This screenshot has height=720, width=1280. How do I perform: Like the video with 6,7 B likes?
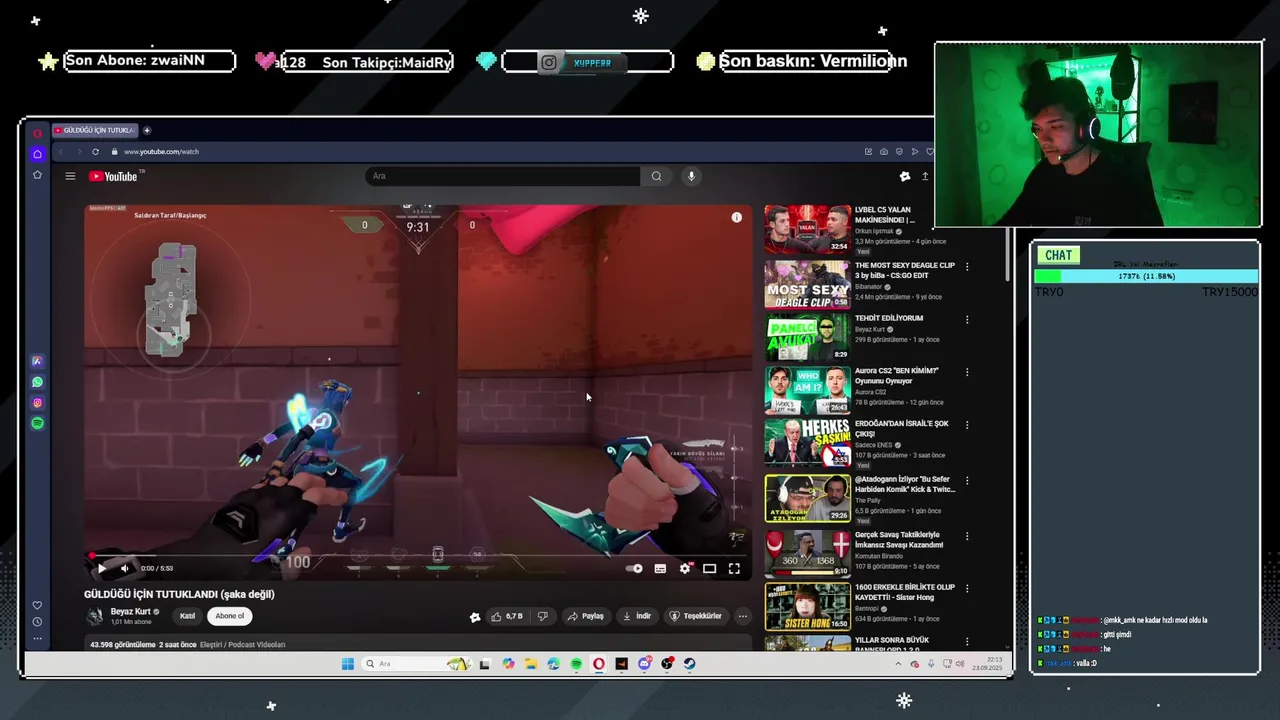click(507, 616)
